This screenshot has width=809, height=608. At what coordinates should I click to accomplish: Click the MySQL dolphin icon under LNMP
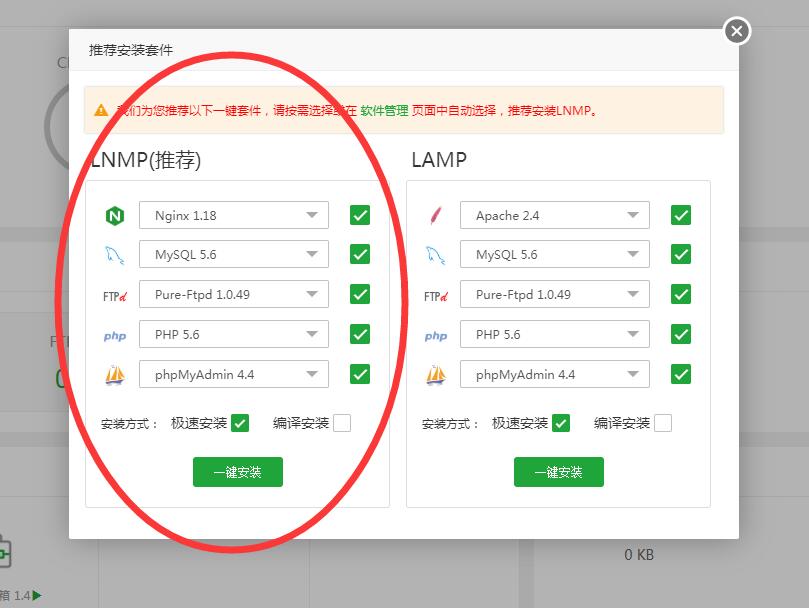(x=114, y=255)
